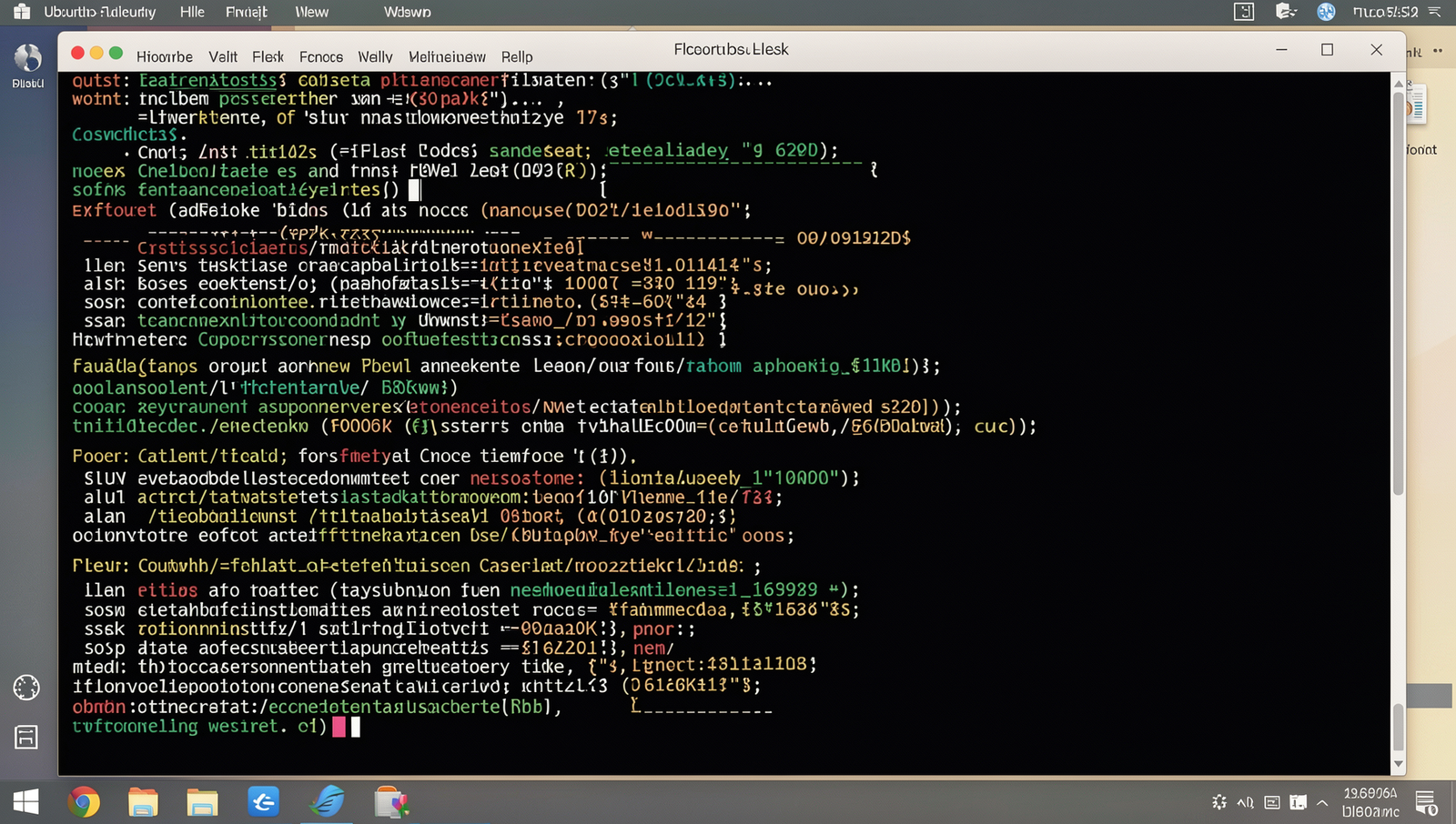This screenshot has width=1456, height=824.
Task: Click the Hcwtmeterc Copocrssonernesp line
Action: (399, 339)
